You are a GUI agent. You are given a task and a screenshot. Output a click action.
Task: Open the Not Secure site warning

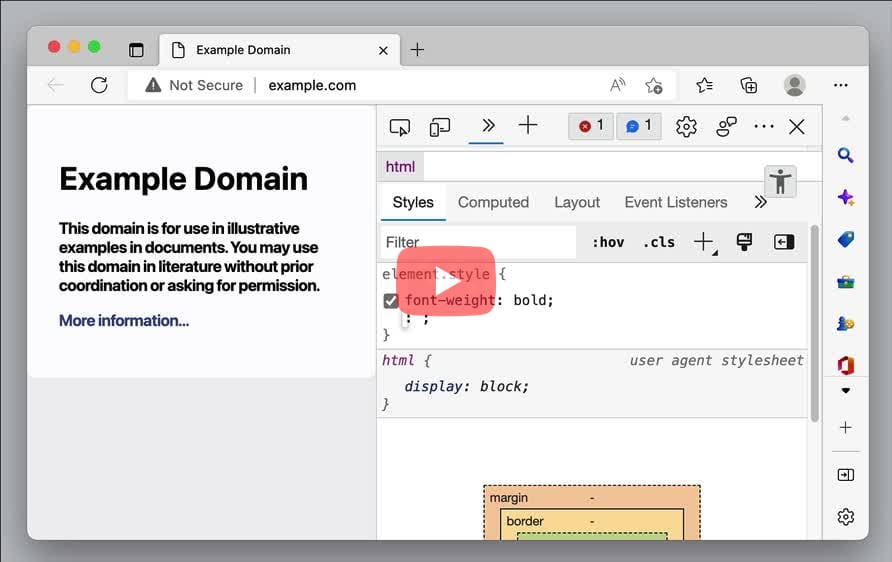[x=194, y=85]
